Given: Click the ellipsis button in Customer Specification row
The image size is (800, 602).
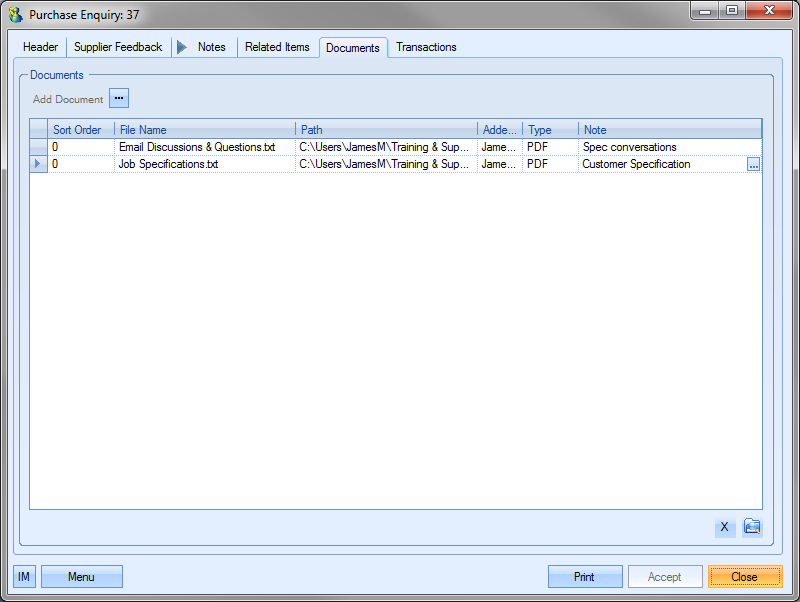Looking at the screenshot, I should click(x=753, y=164).
